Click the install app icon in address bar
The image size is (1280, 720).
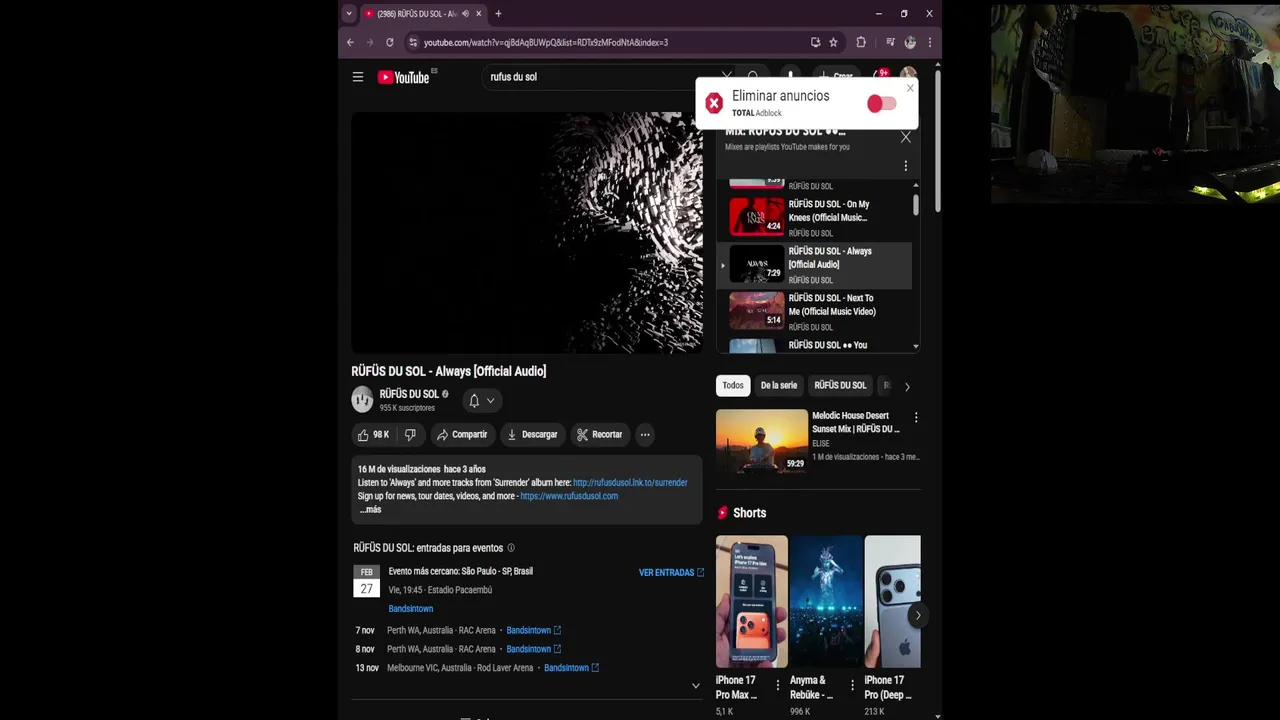[x=815, y=42]
